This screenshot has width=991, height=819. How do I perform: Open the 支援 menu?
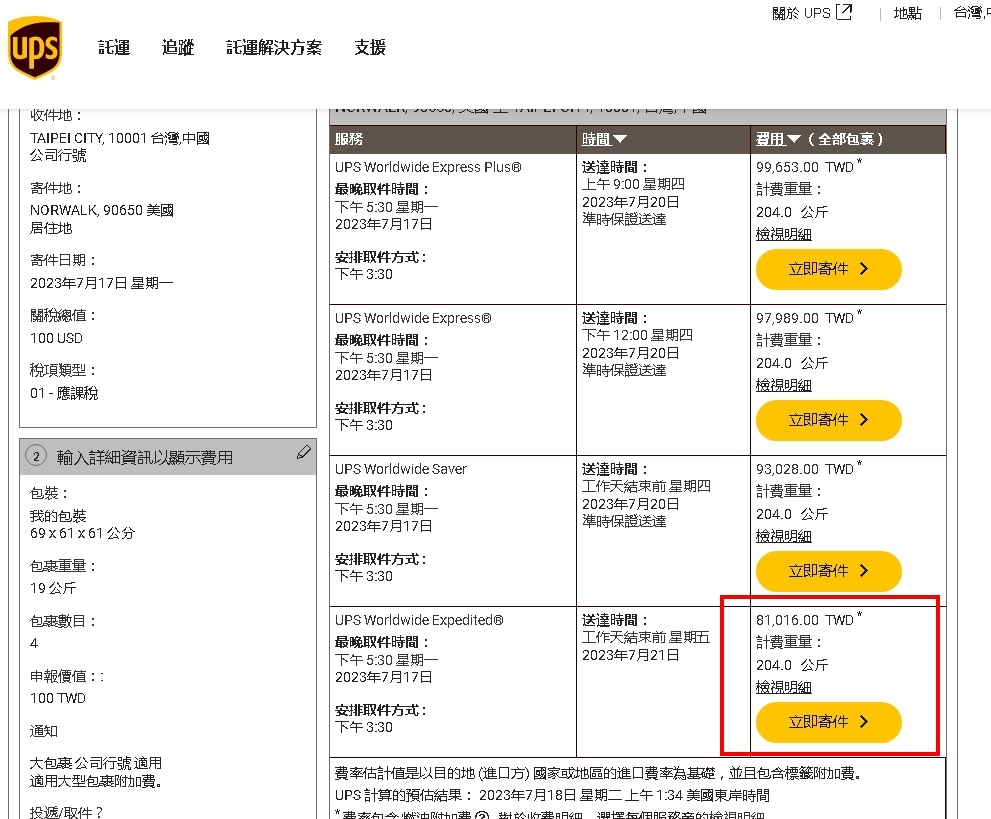click(x=370, y=47)
